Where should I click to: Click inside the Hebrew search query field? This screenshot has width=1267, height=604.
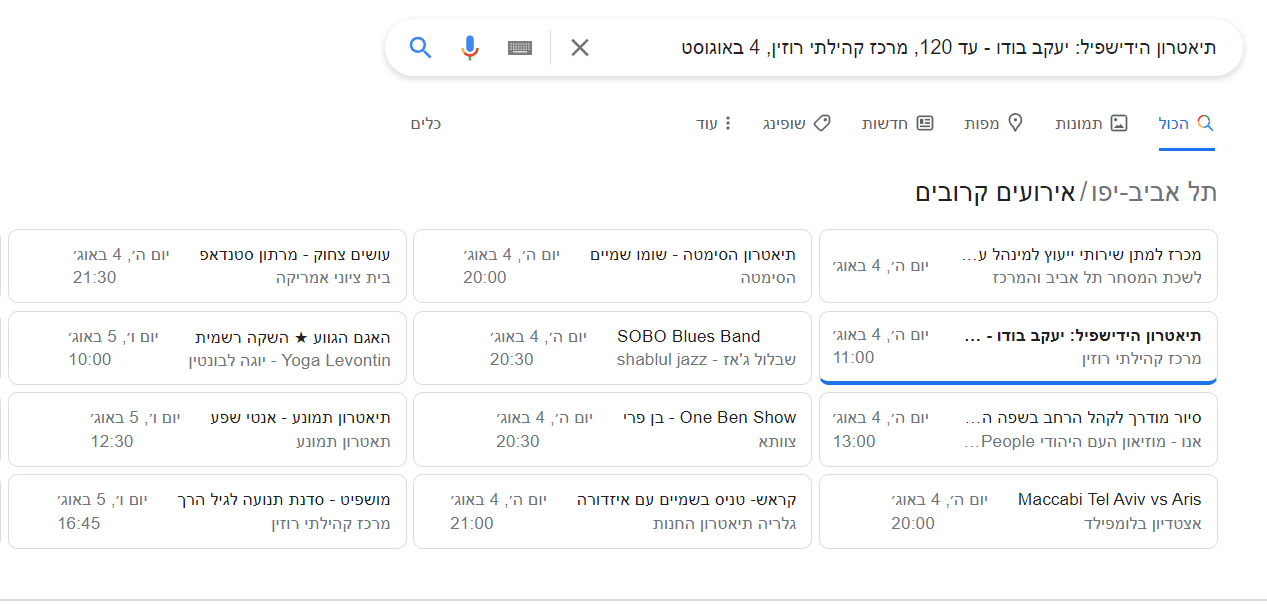point(949,48)
